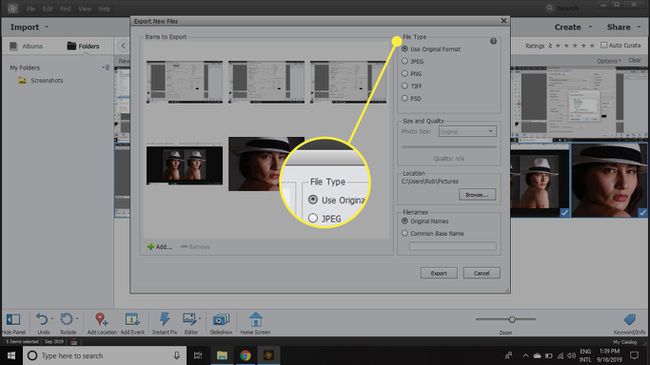Open the Options dropdown under Ratings
This screenshot has width=650, height=365.
point(609,61)
